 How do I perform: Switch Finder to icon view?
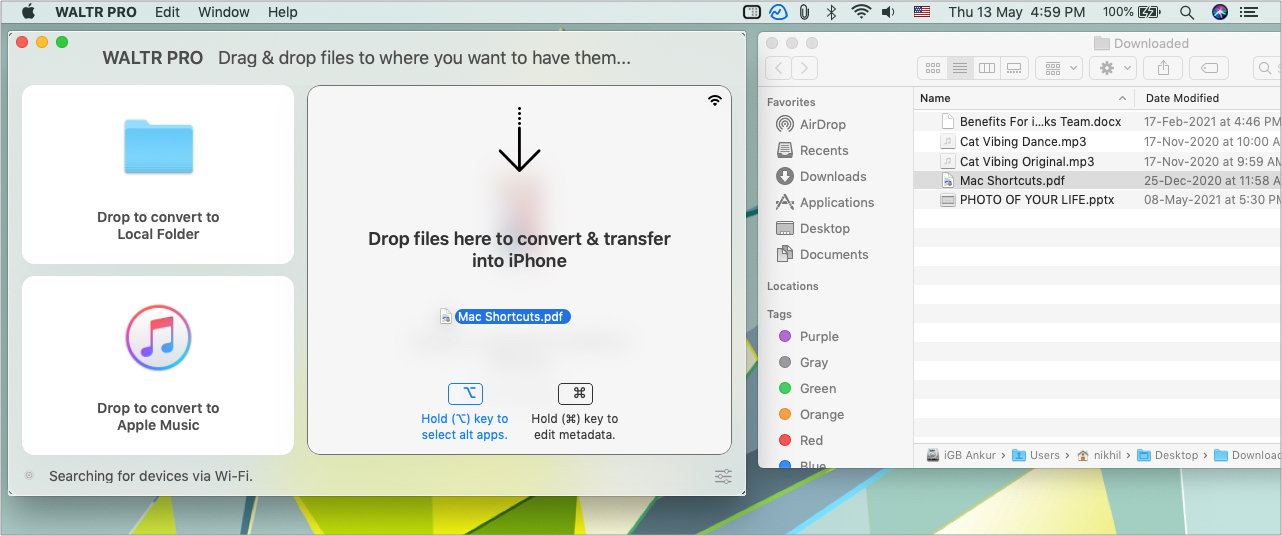(x=932, y=68)
